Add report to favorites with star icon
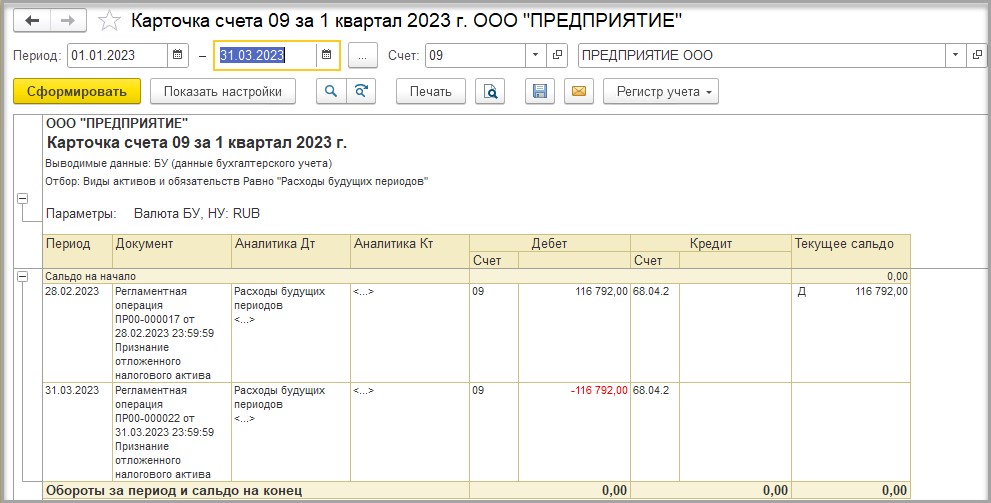The width and height of the screenshot is (991, 503). [x=112, y=21]
